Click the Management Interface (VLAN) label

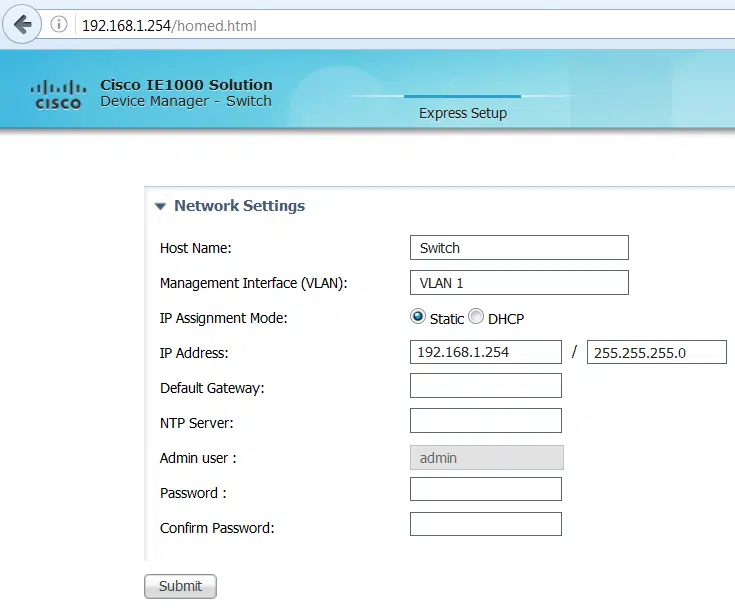[x=254, y=283]
